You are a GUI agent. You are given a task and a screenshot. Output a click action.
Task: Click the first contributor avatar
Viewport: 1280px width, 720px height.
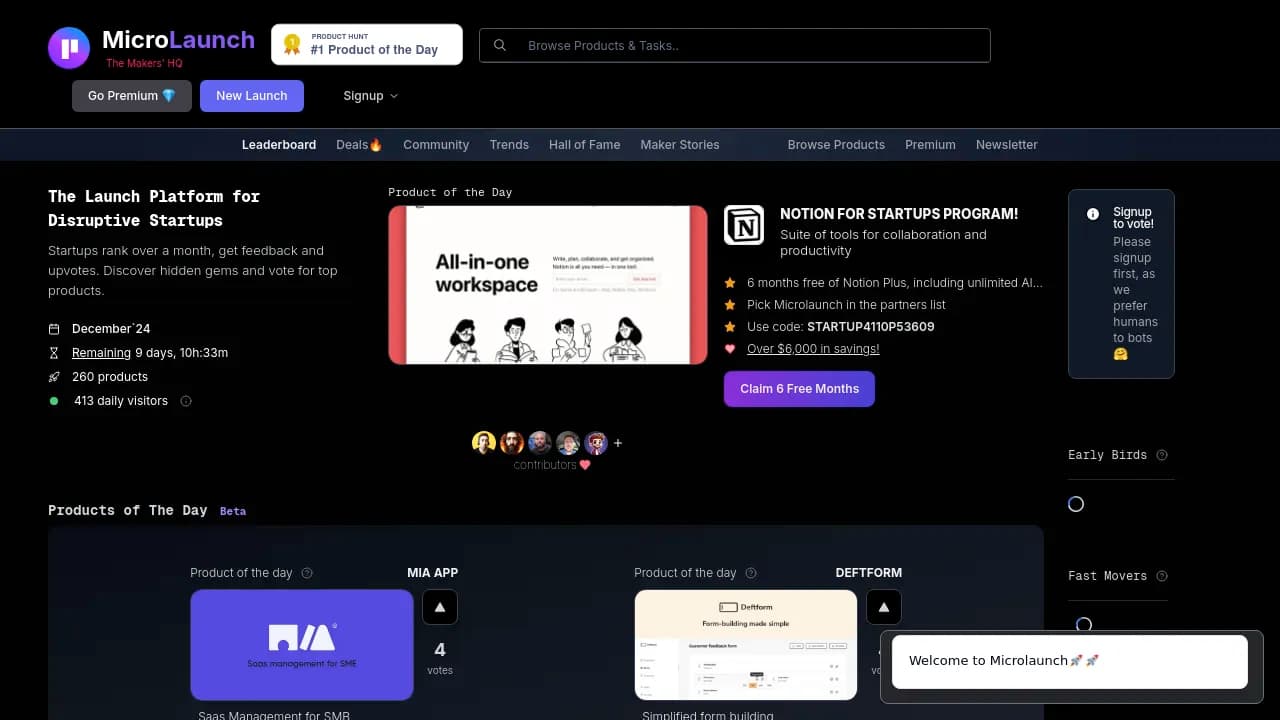click(x=484, y=443)
